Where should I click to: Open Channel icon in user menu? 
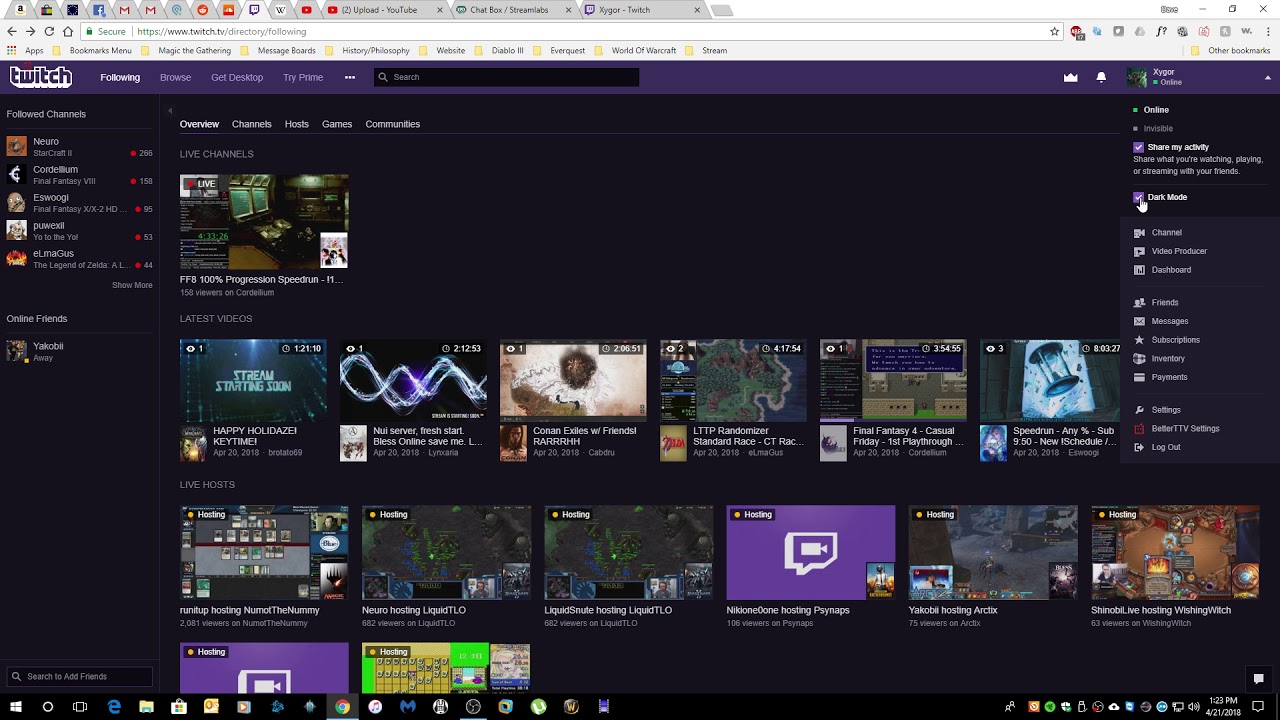[1139, 233]
